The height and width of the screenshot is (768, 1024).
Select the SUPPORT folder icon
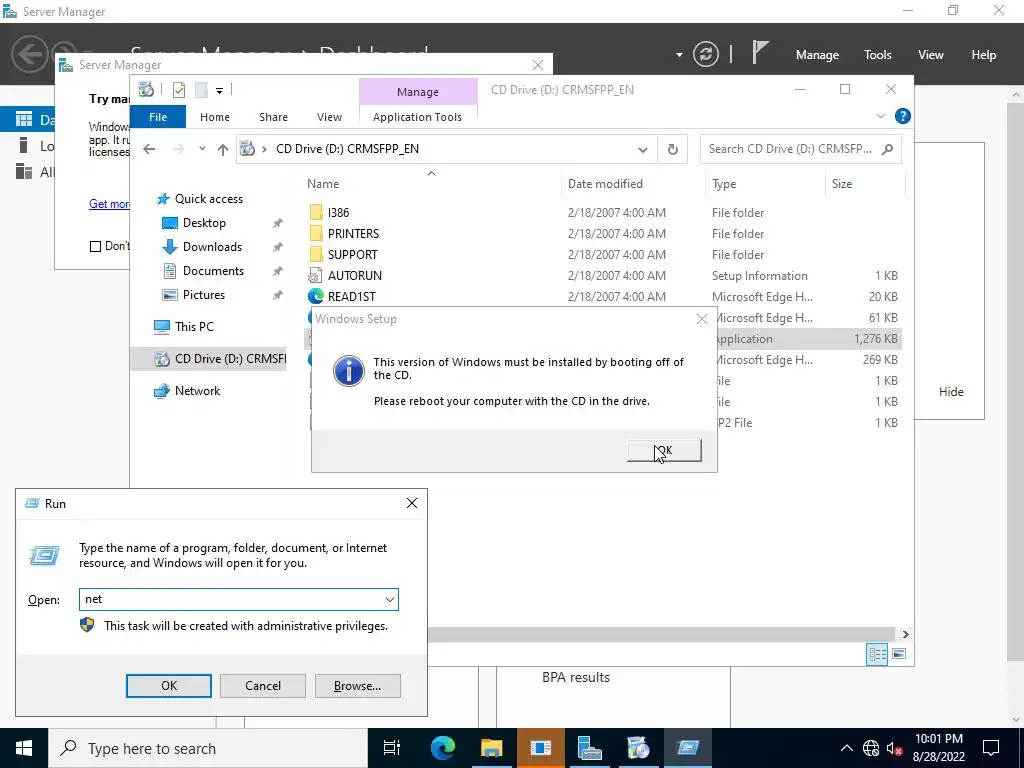(316, 254)
